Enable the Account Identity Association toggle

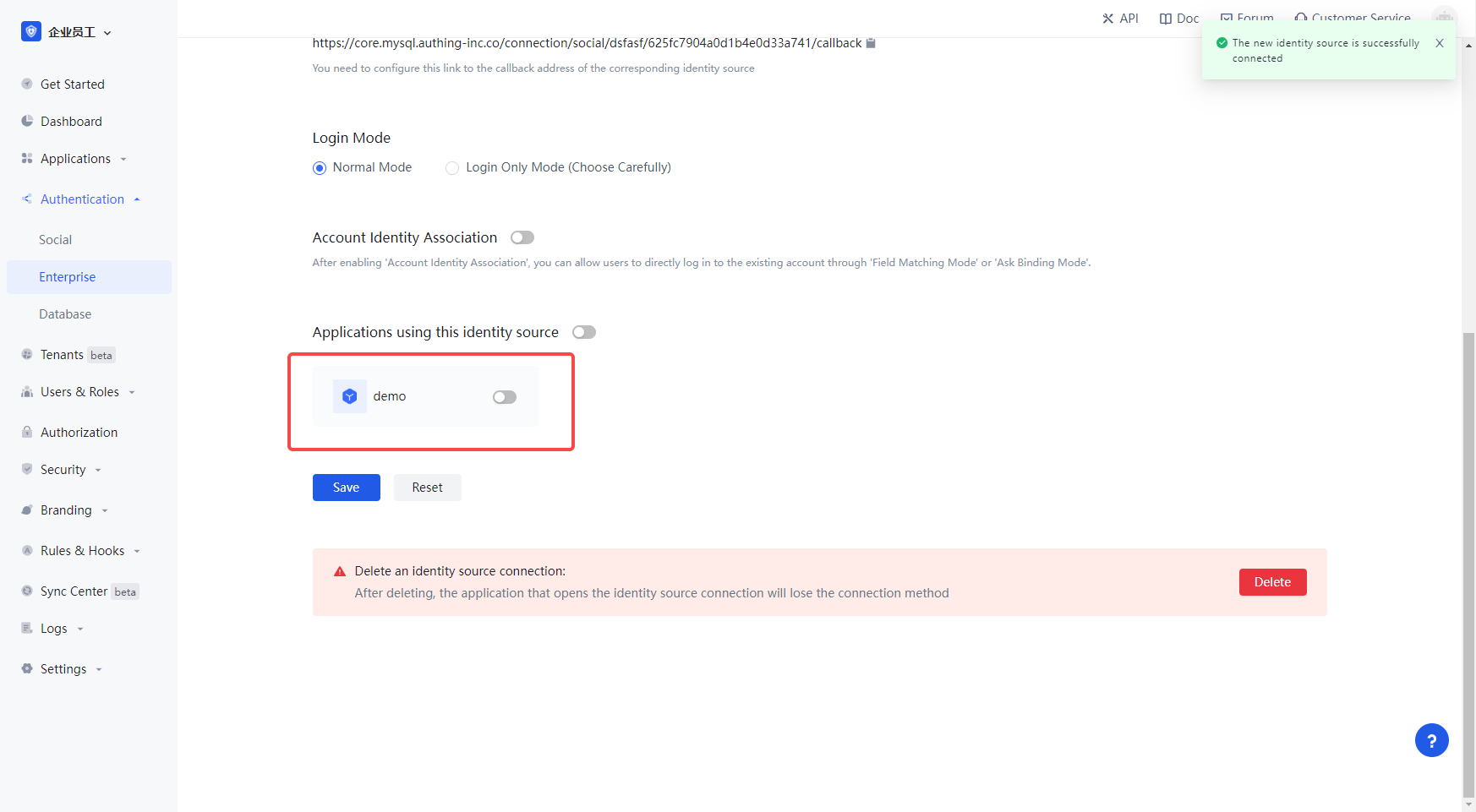point(522,238)
